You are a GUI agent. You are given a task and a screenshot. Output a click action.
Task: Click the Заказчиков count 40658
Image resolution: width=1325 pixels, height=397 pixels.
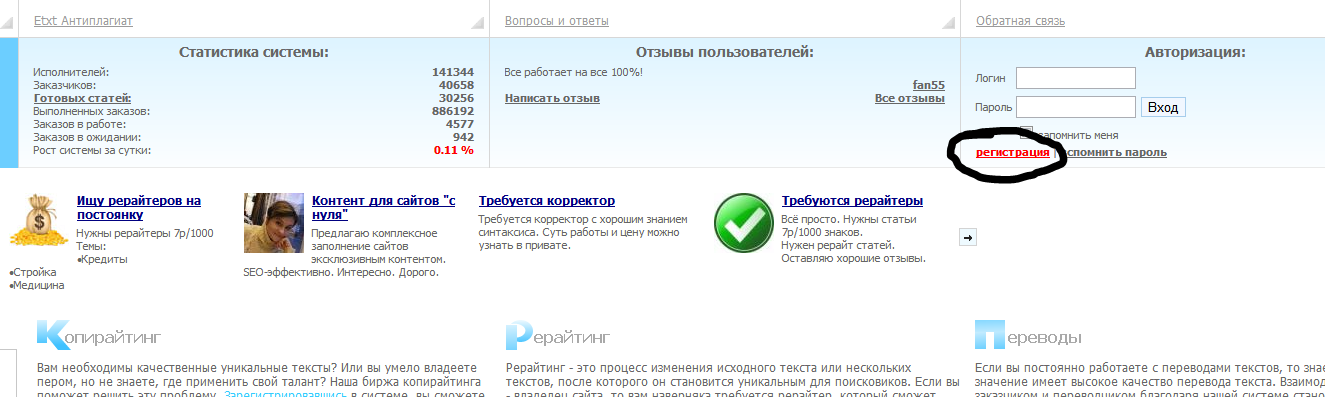[456, 85]
